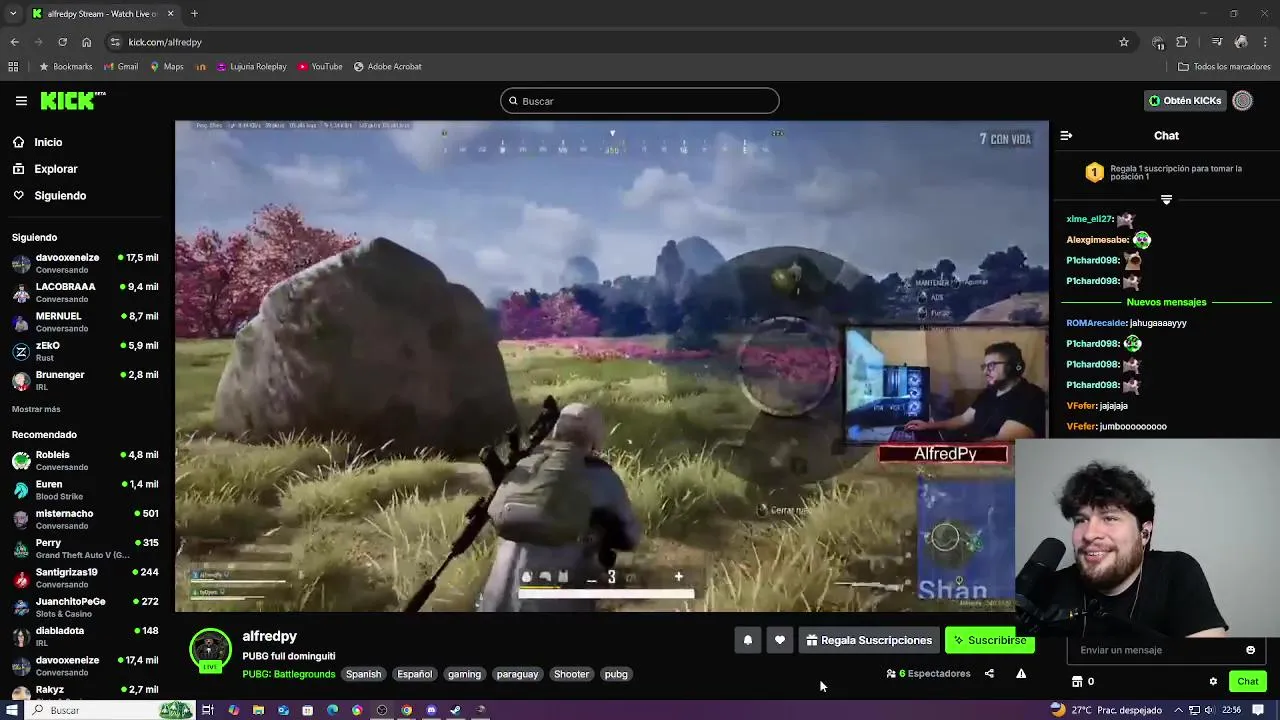This screenshot has width=1280, height=720.
Task: Open the Lujuria Roleplay bookmark
Action: 250,67
